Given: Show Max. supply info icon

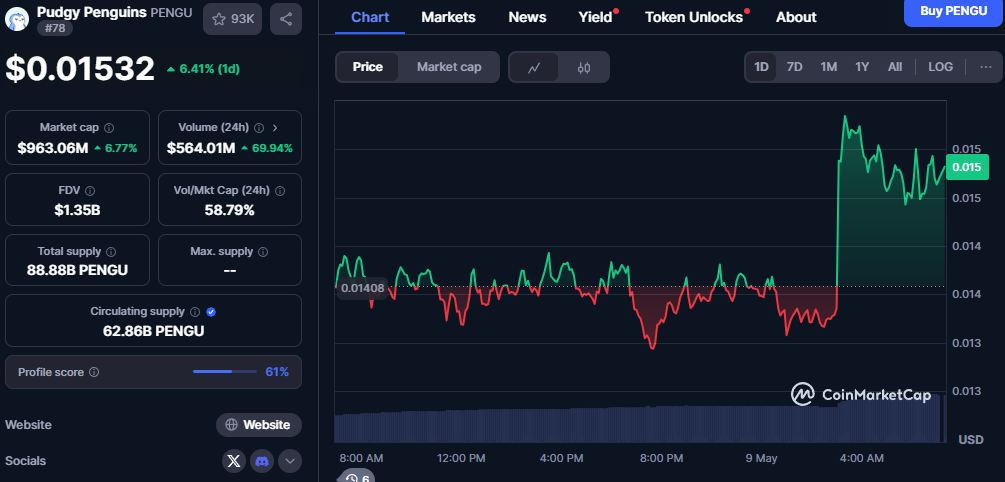Looking at the screenshot, I should [263, 251].
